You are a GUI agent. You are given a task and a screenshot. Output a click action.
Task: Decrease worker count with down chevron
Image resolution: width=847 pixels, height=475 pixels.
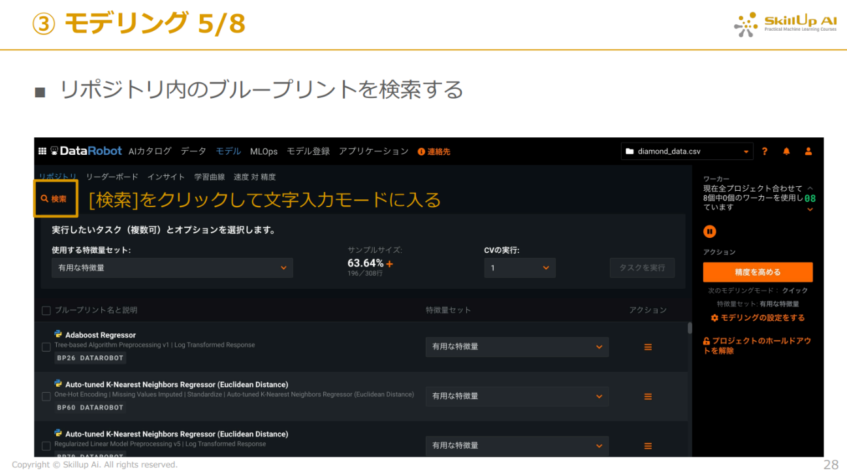[810, 210]
